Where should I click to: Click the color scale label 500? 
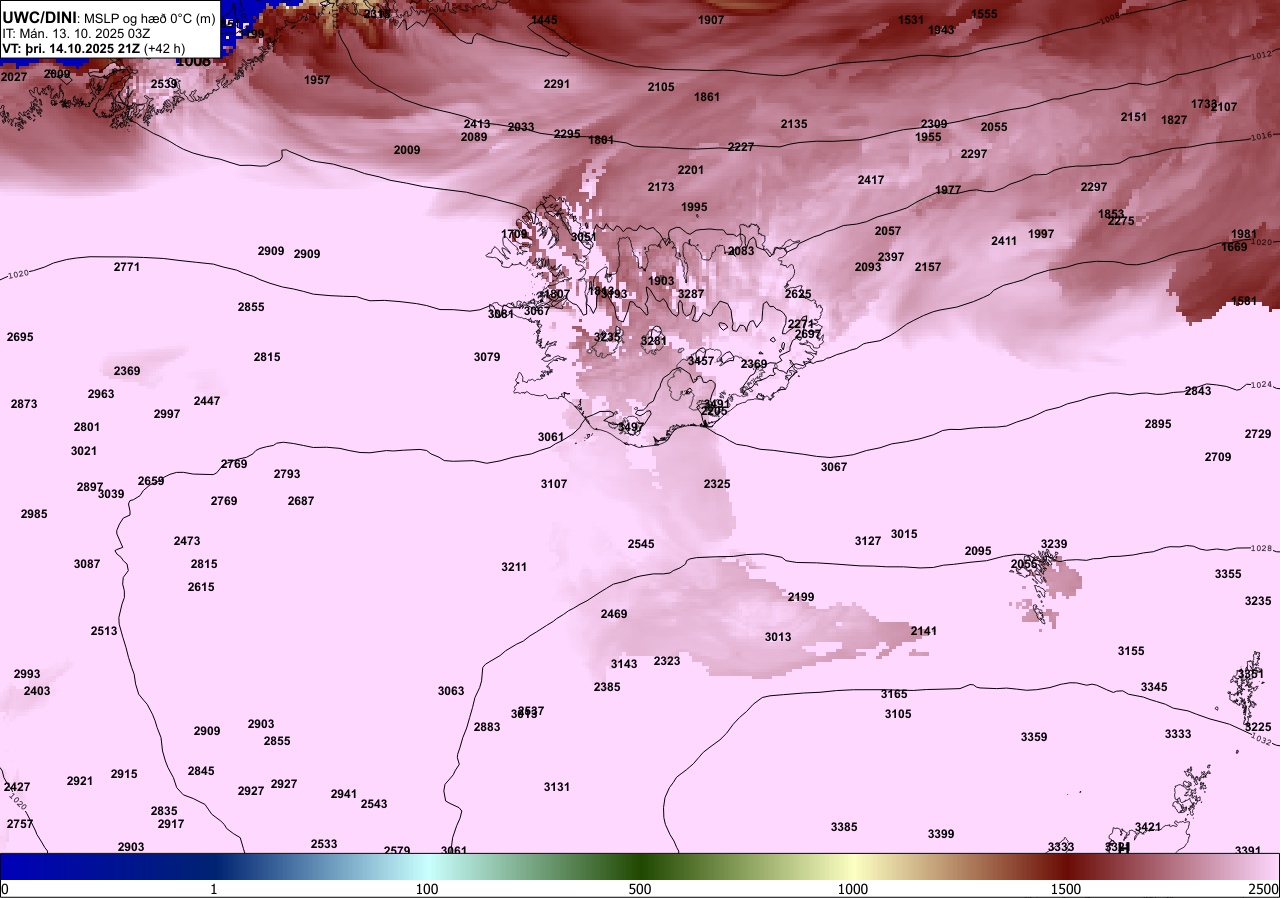(x=640, y=889)
